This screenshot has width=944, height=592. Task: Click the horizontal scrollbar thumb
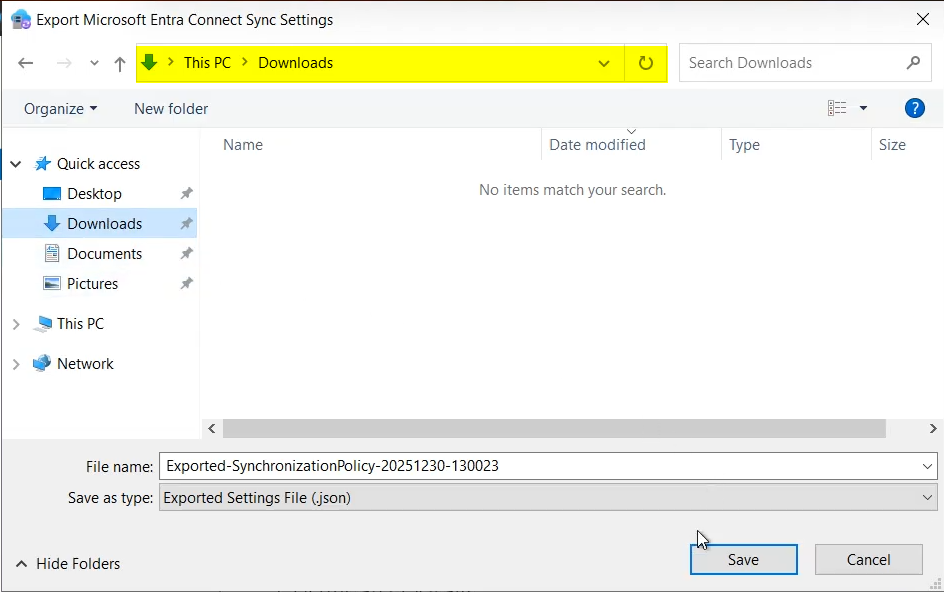point(554,429)
